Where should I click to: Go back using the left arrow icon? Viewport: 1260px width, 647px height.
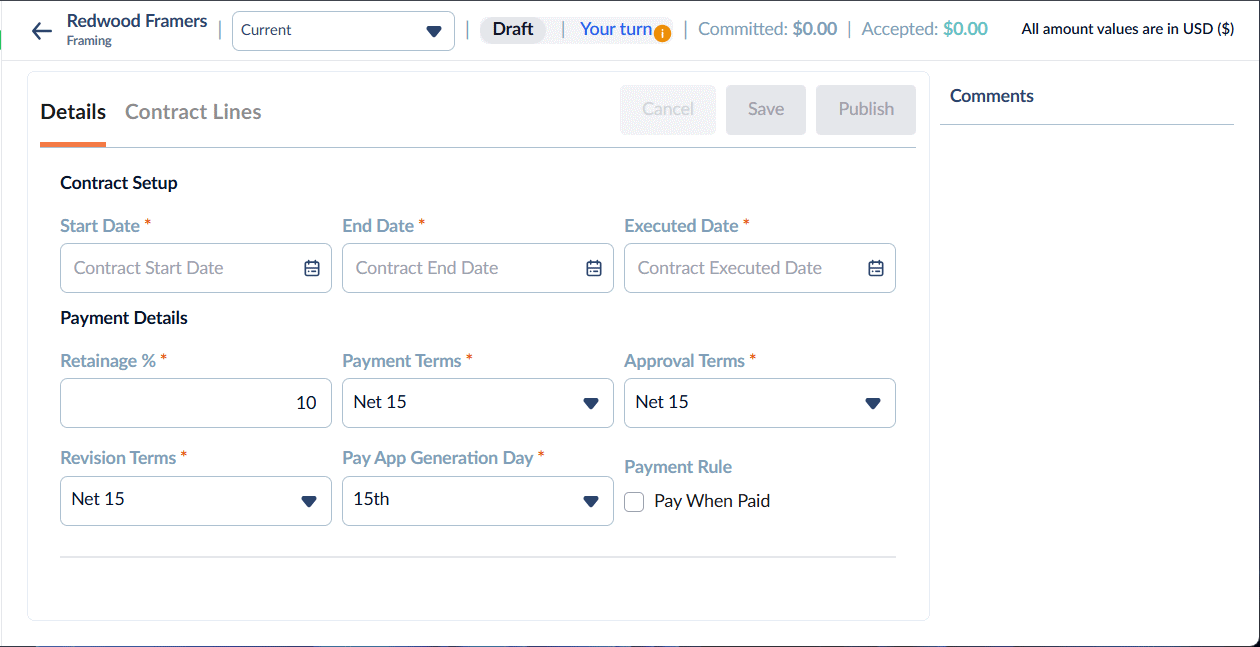click(x=41, y=31)
